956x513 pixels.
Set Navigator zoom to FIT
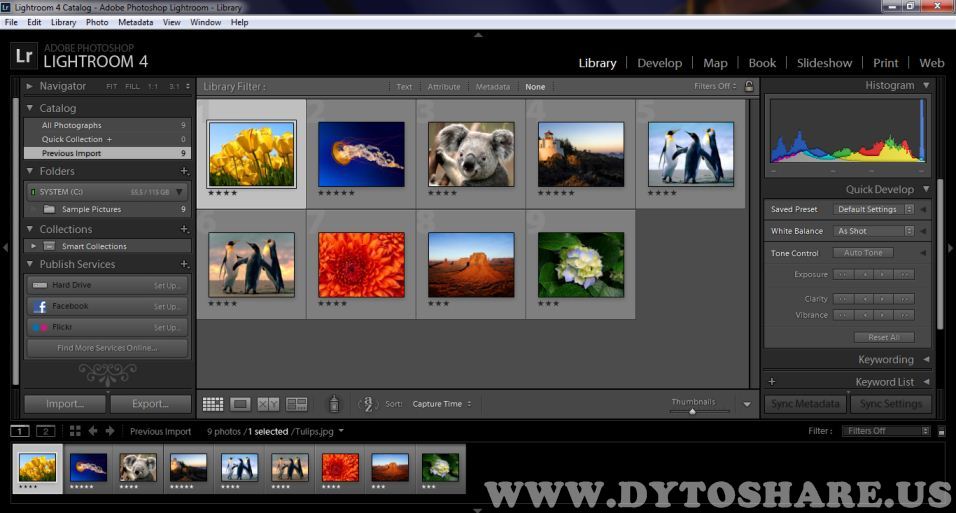112,87
